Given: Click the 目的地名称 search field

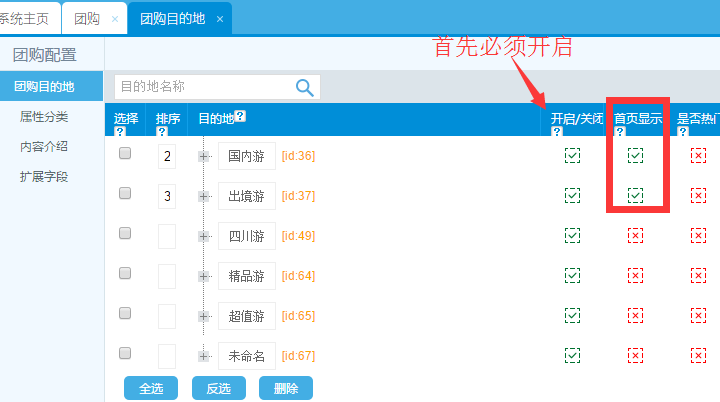Looking at the screenshot, I should point(204,87).
